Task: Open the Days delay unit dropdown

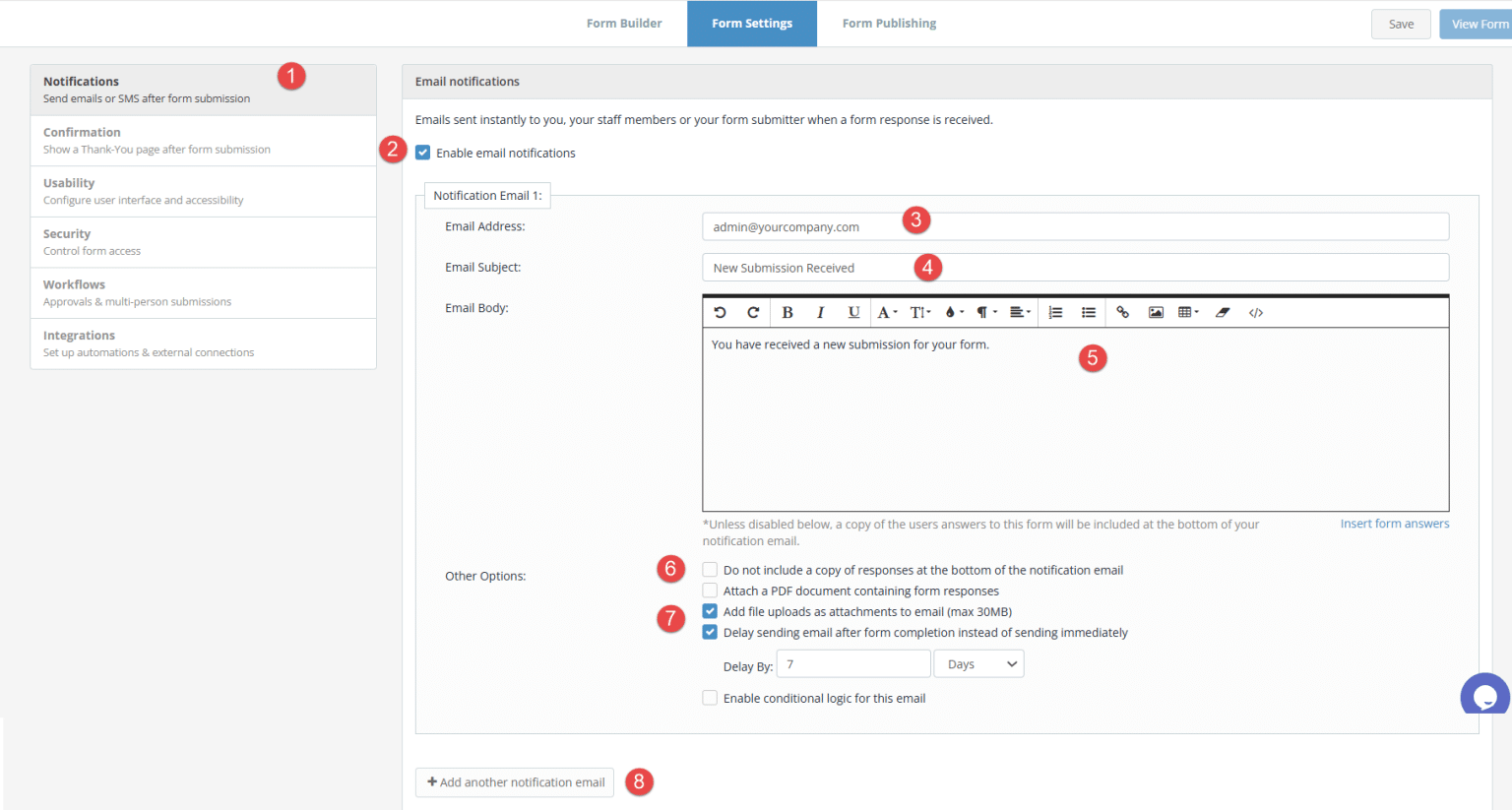Action: tap(977, 663)
